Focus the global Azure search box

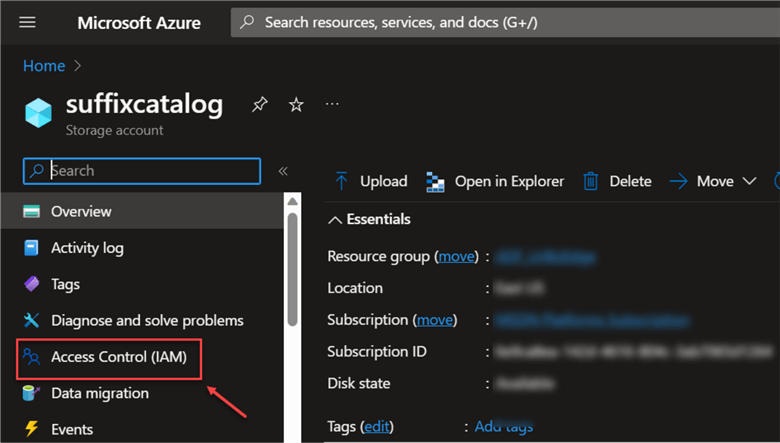coord(500,22)
